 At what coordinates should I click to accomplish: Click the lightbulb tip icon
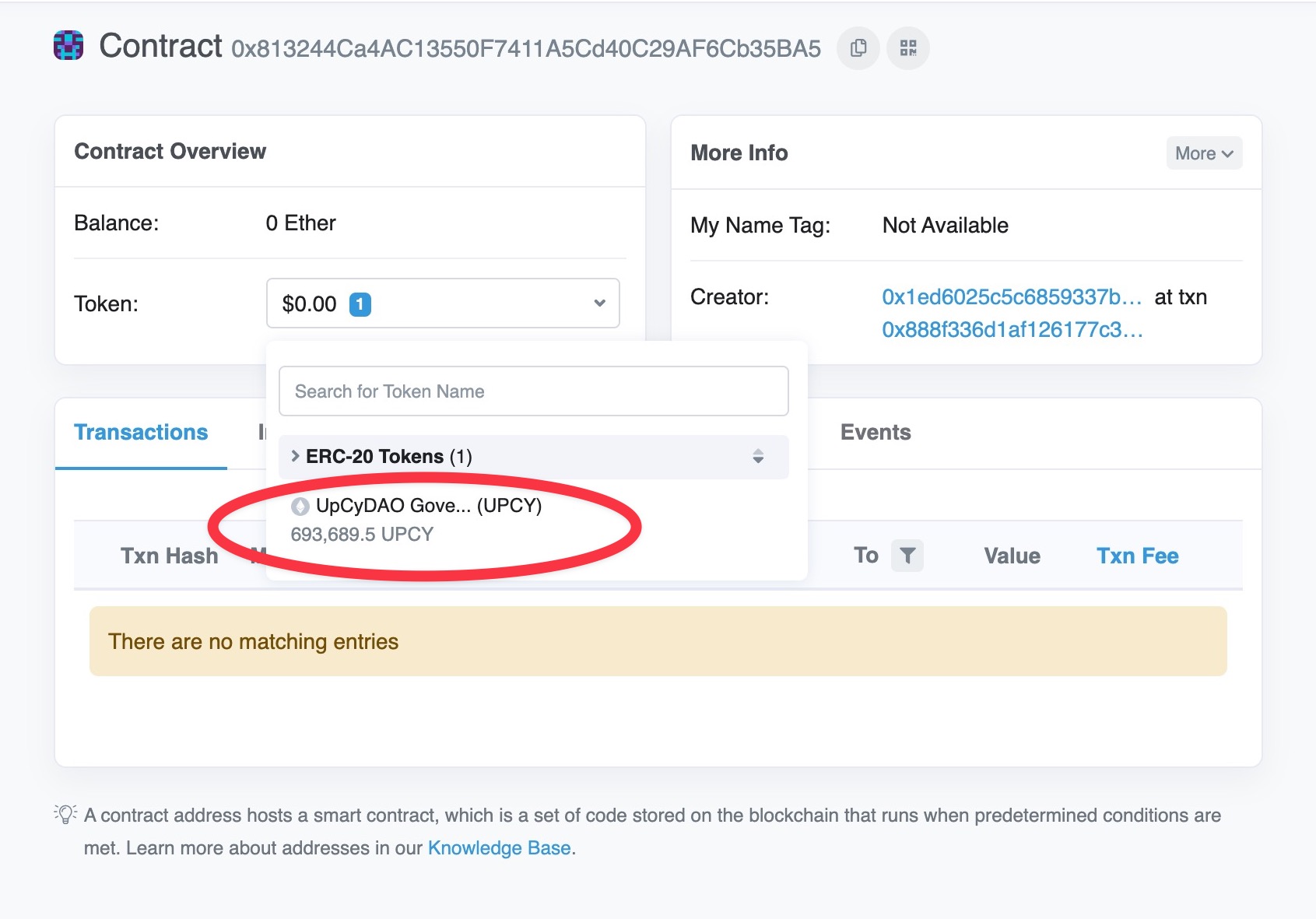[65, 815]
